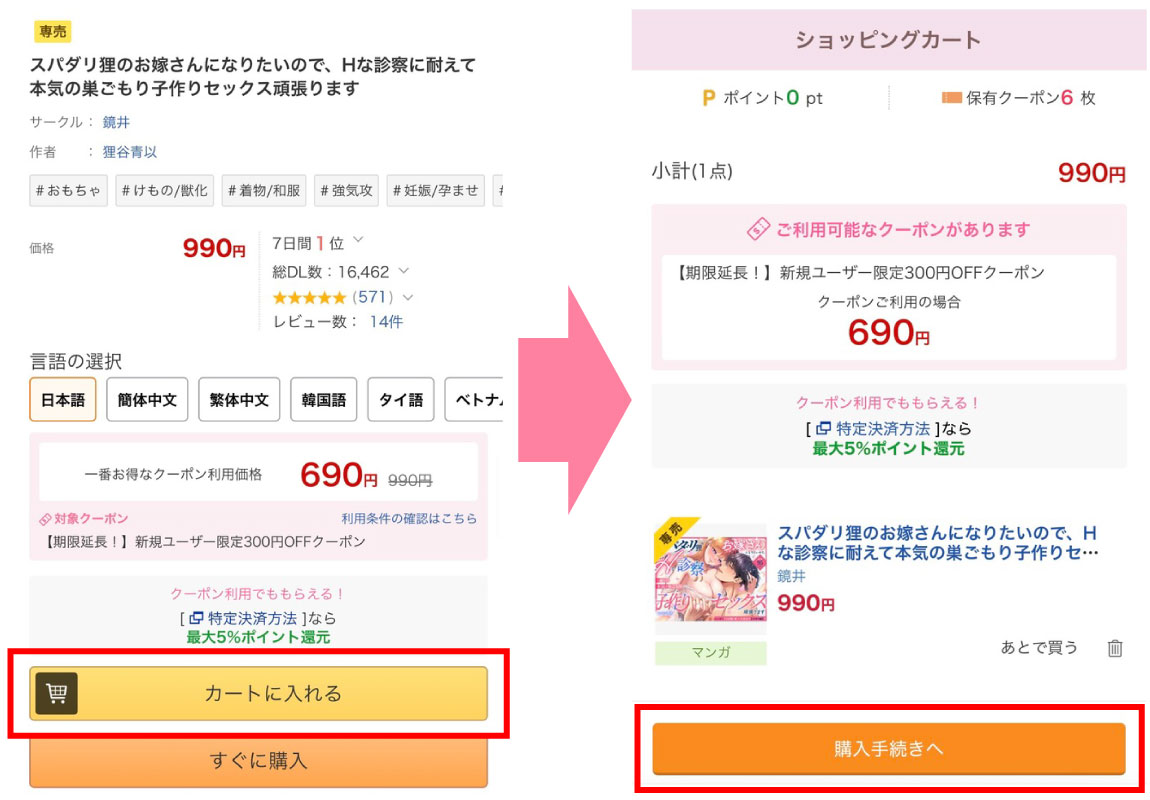Select 日本語 language option

tap(63, 400)
